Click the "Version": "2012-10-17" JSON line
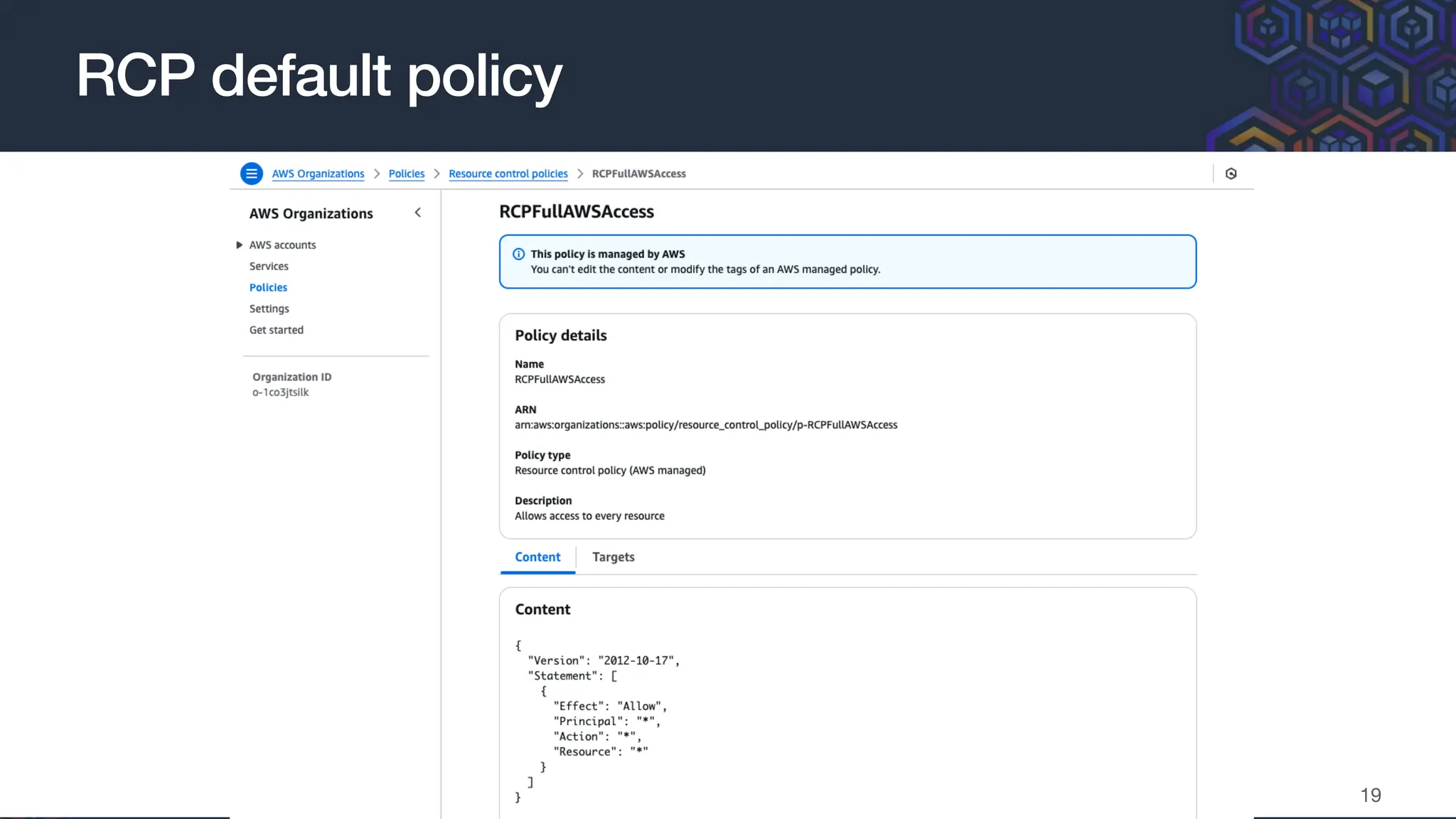Screen dimensions: 1456x819 coord(604,660)
